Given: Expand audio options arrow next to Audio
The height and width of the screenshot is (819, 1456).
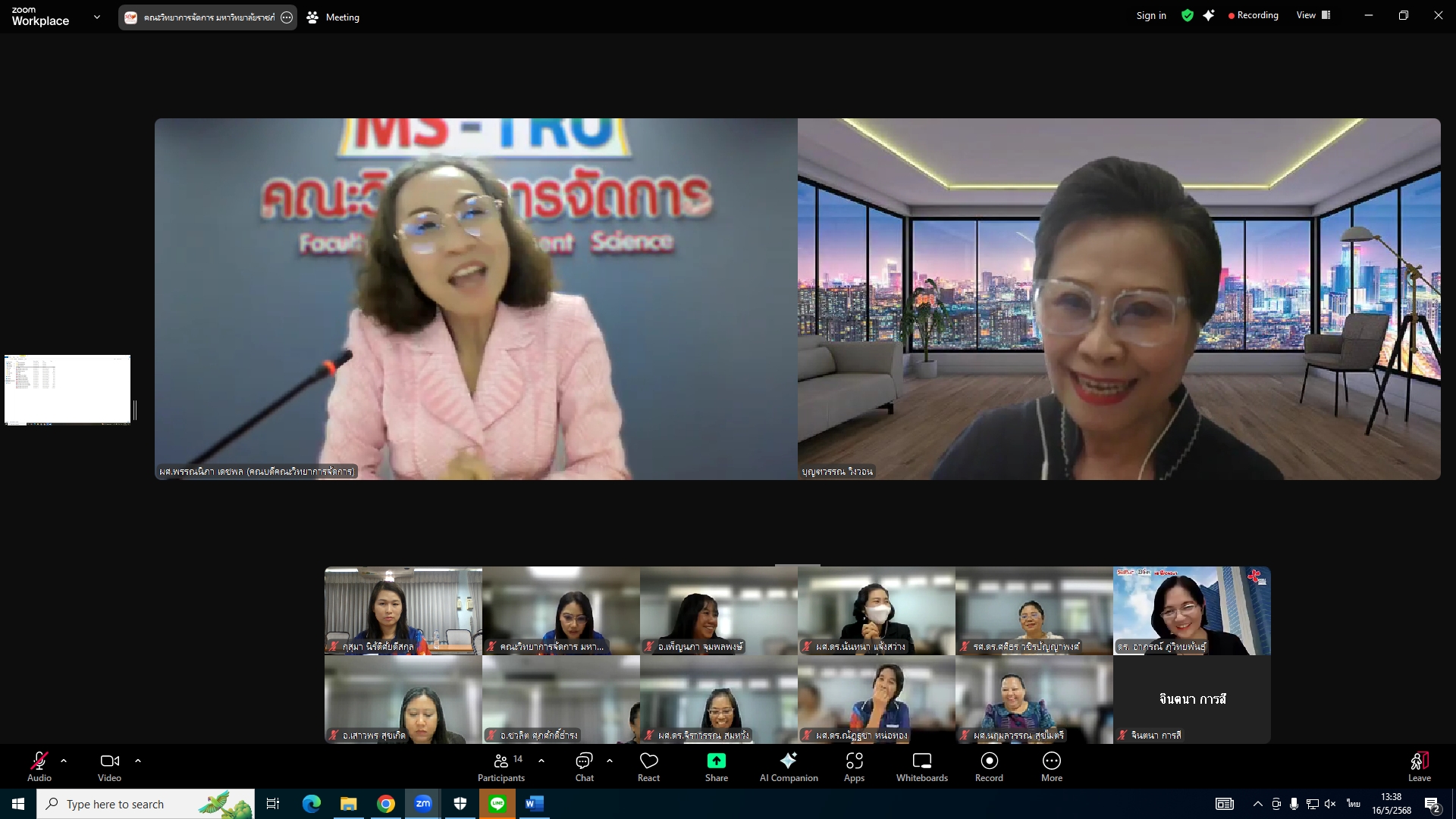Looking at the screenshot, I should click(x=64, y=761).
